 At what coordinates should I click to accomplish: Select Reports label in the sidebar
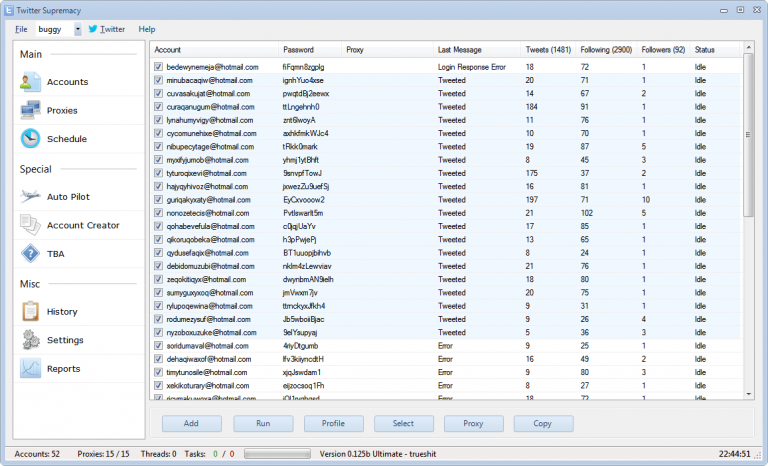pos(63,368)
